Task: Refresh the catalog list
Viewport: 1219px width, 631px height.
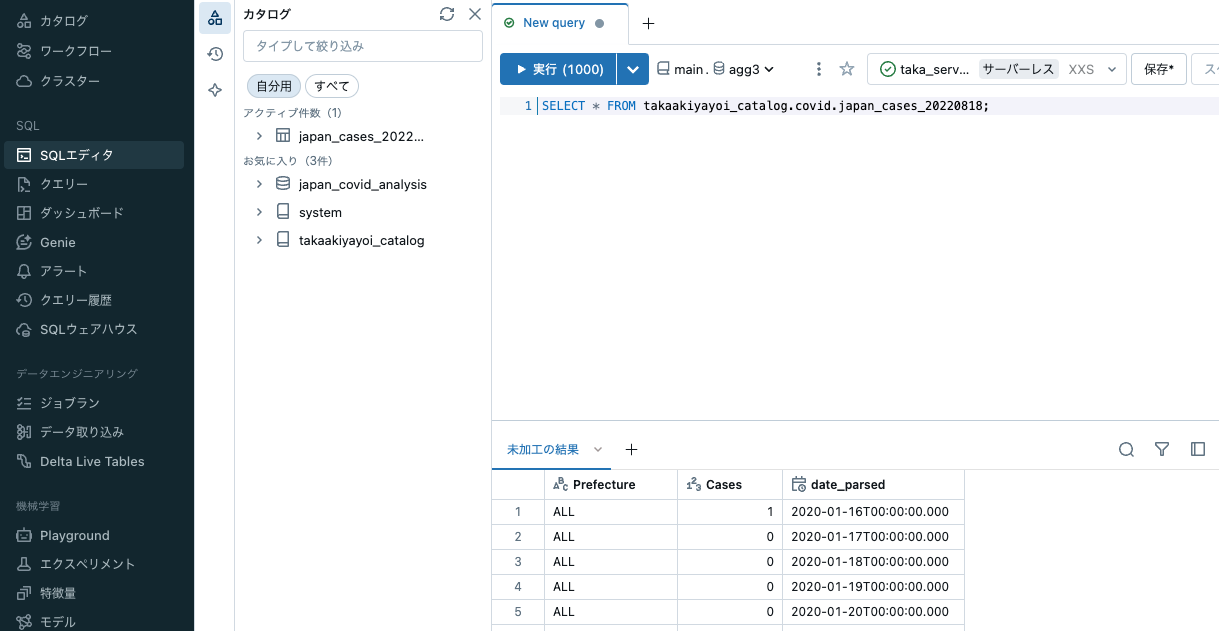Action: (x=447, y=14)
